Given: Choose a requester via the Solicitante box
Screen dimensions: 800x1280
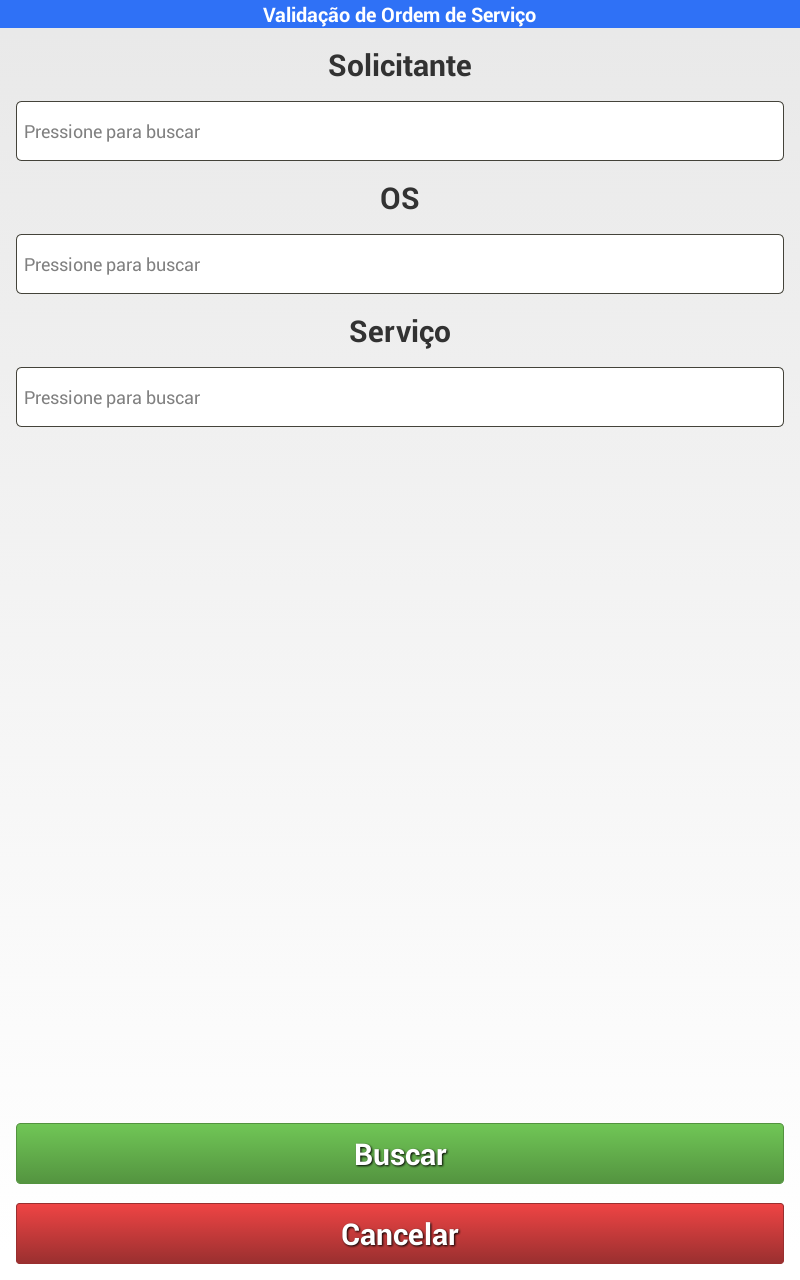Looking at the screenshot, I should 400,131.
